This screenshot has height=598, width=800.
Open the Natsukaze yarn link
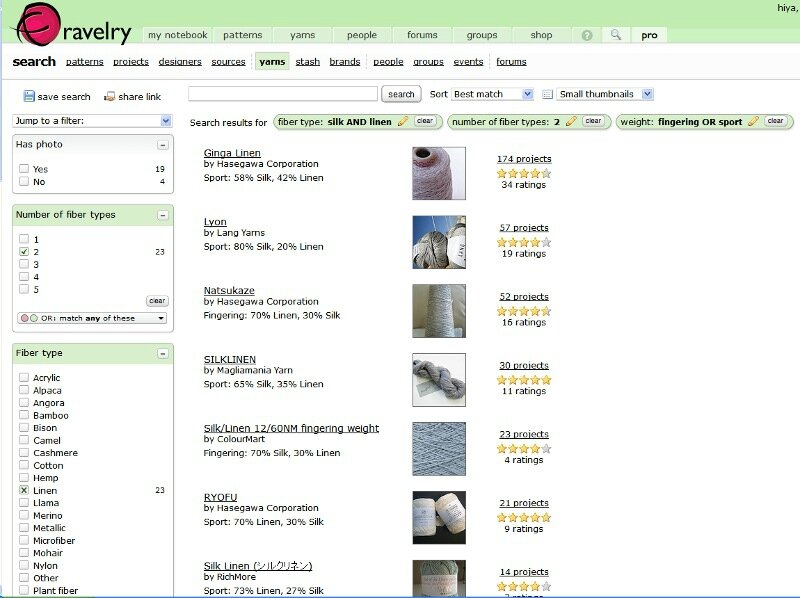click(x=229, y=290)
